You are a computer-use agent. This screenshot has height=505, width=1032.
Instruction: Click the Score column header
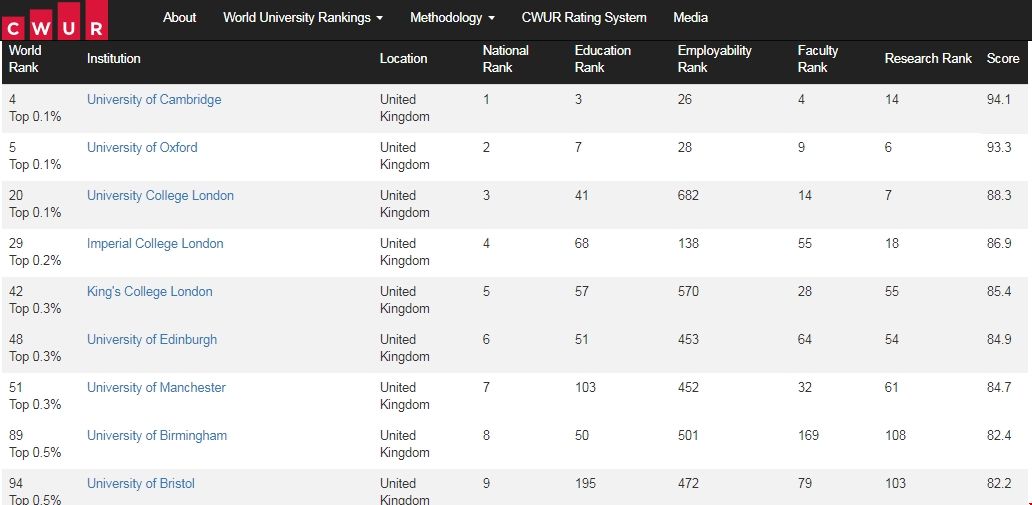pos(1003,59)
